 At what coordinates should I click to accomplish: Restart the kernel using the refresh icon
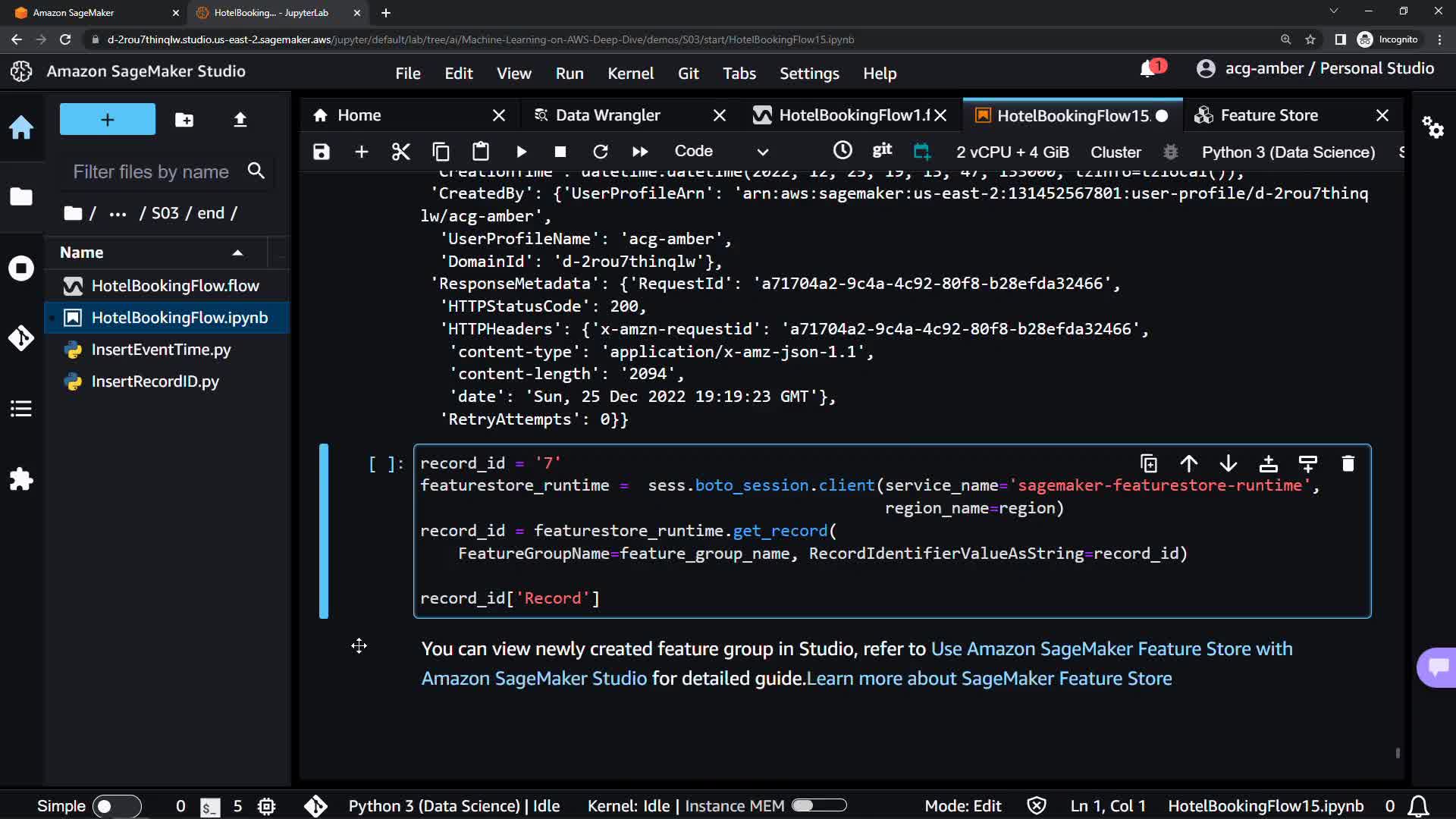(x=600, y=152)
